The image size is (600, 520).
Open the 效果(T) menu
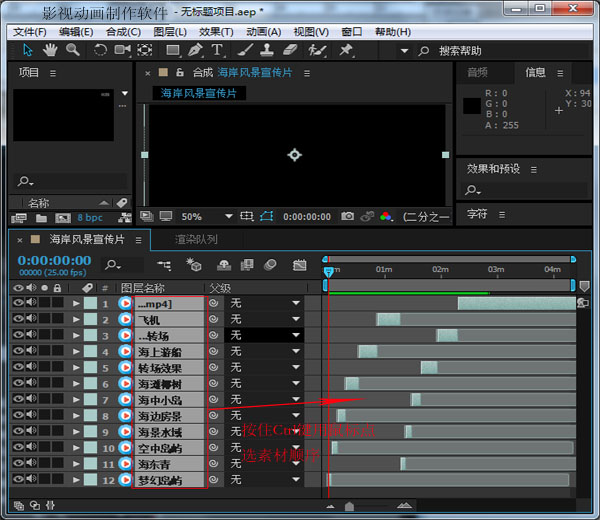[x=216, y=32]
